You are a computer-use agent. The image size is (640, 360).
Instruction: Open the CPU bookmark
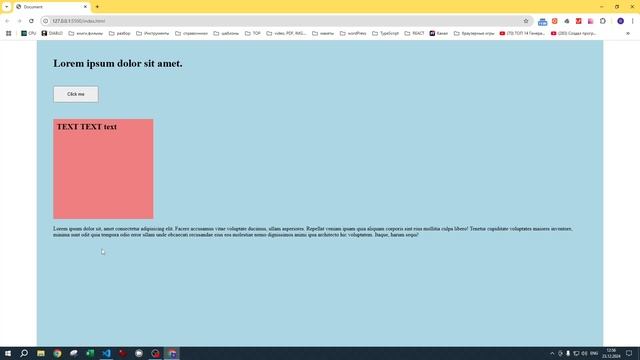29,33
